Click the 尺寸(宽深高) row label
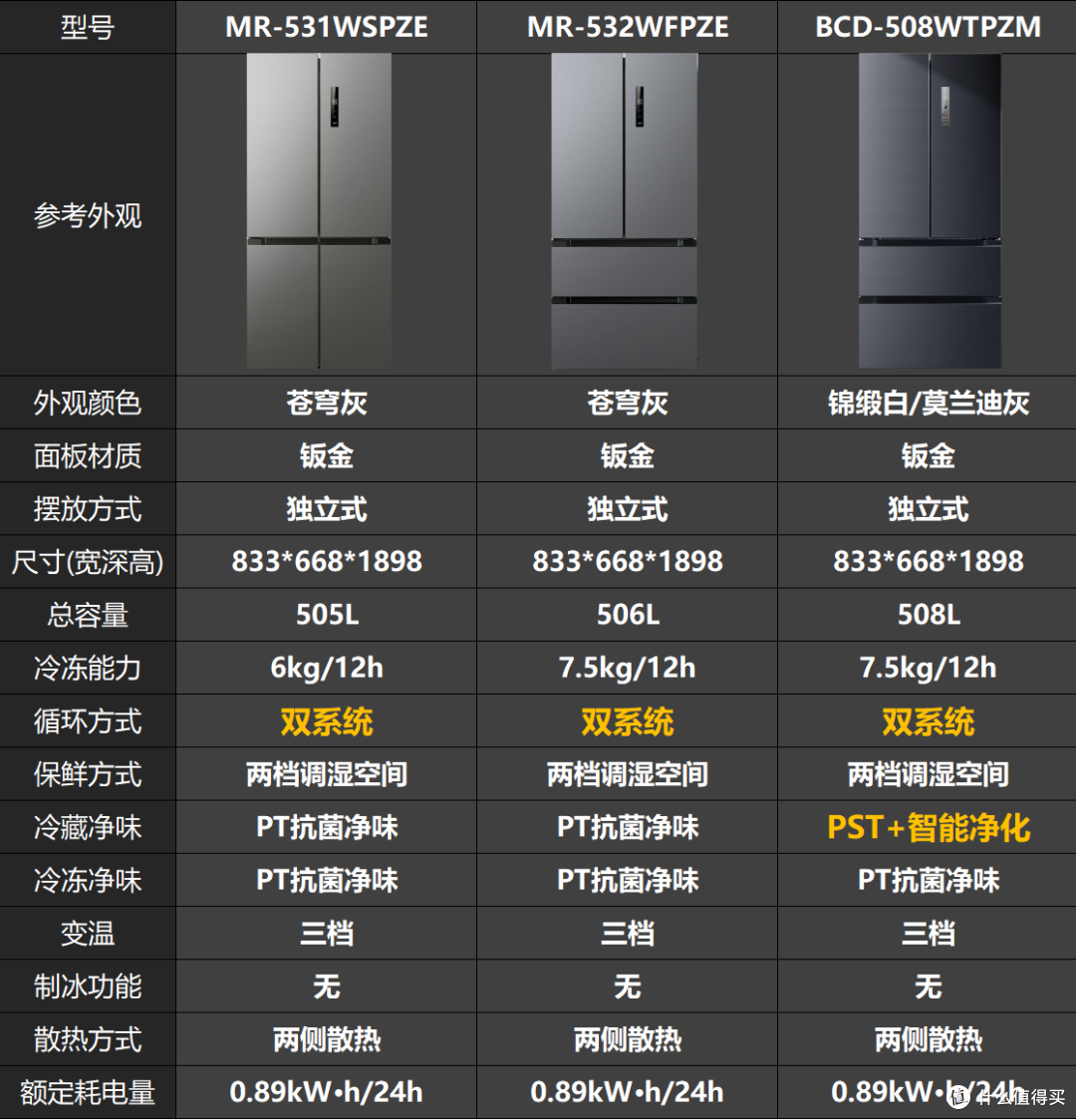The height and width of the screenshot is (1120, 1076). tap(88, 562)
